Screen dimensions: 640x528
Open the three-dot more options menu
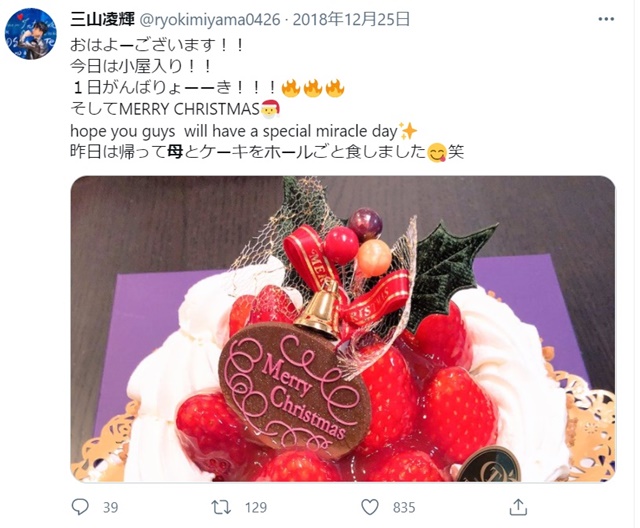606,19
